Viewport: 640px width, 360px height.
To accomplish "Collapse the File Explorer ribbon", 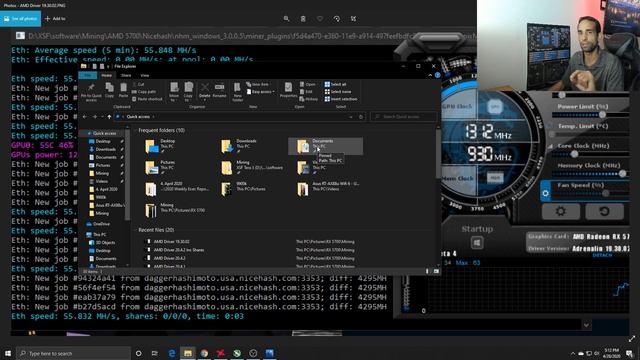I will [430, 75].
